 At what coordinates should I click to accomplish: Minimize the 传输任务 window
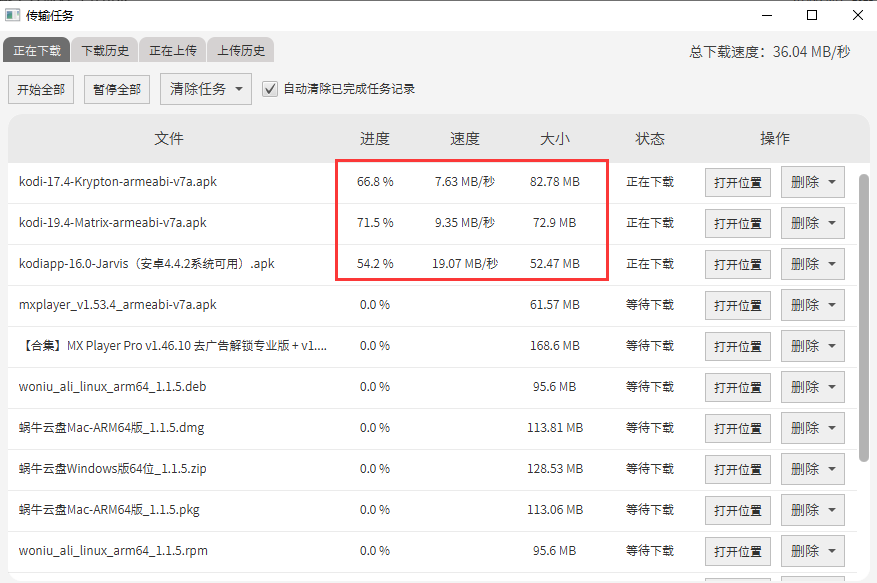pyautogui.click(x=767, y=15)
